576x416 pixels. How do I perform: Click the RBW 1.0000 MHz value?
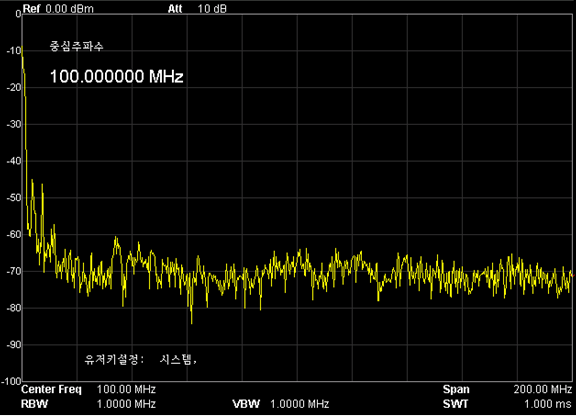click(x=126, y=404)
